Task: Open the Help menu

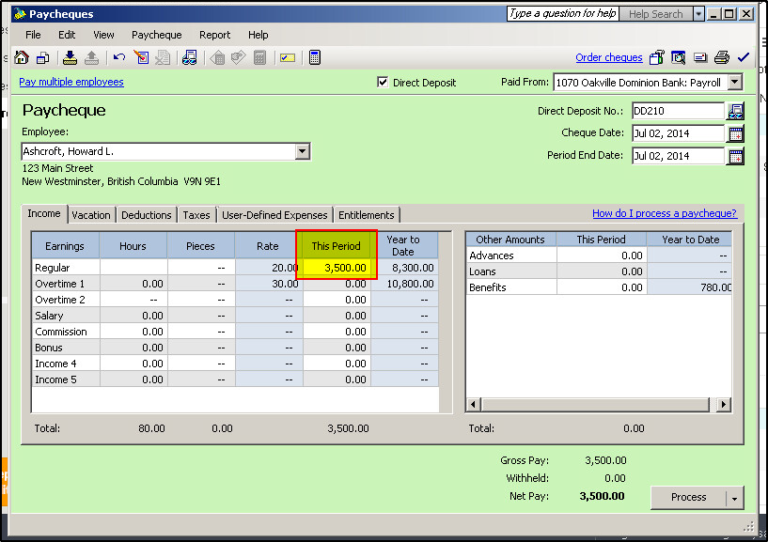Action: (258, 35)
